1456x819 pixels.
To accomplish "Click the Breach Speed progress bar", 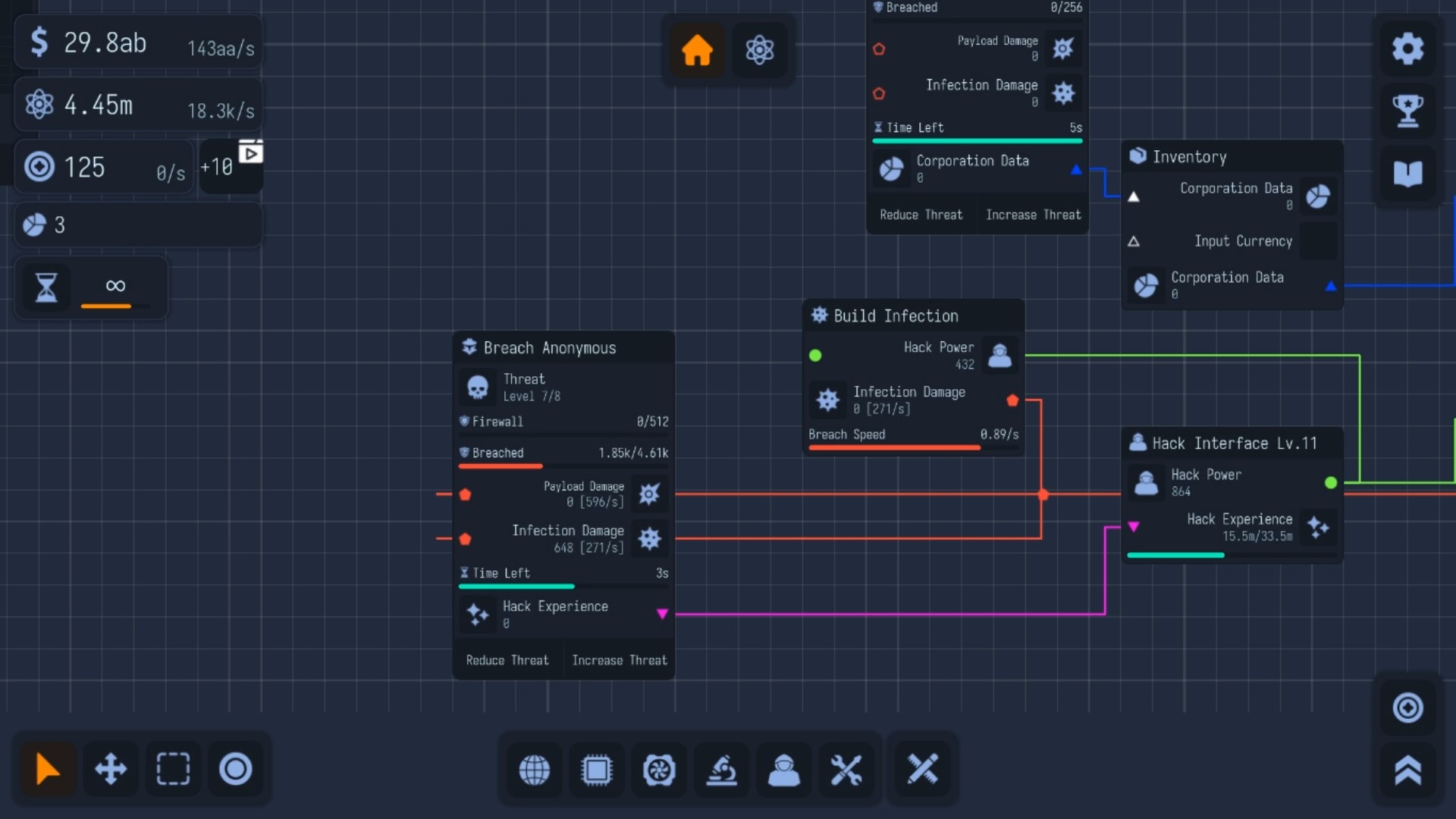I will tap(913, 447).
